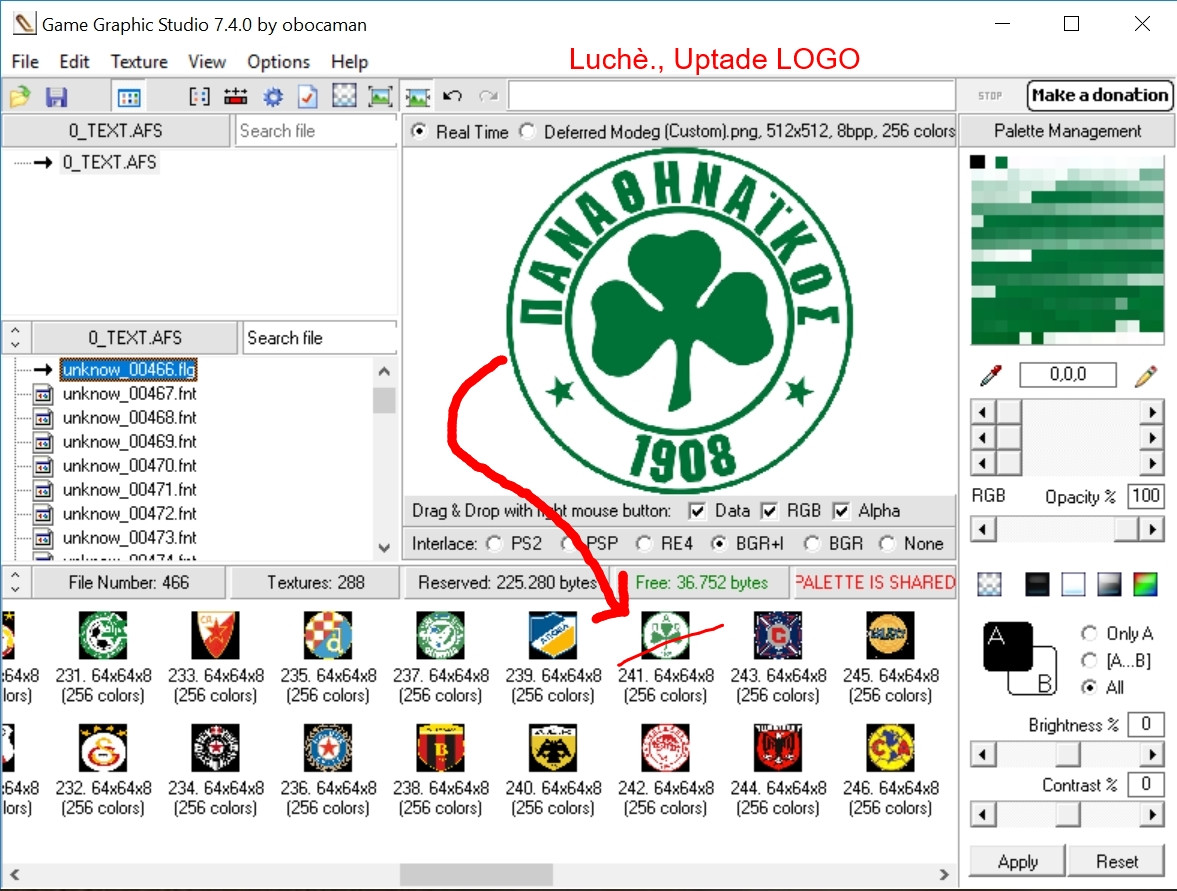
Task: Click the RGB color gradient icon
Action: click(1145, 584)
